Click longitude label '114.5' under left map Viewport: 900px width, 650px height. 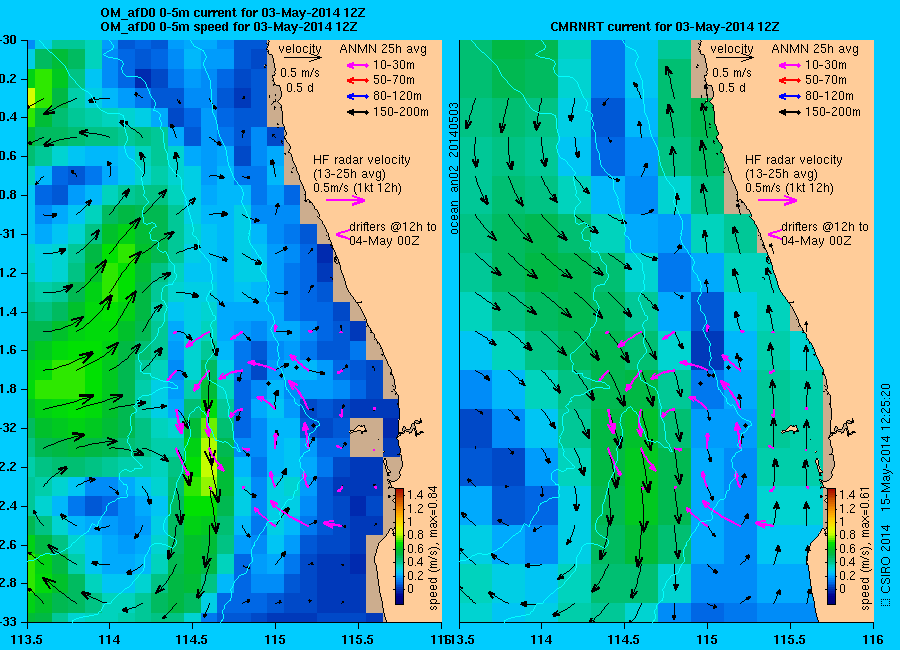tap(192, 640)
